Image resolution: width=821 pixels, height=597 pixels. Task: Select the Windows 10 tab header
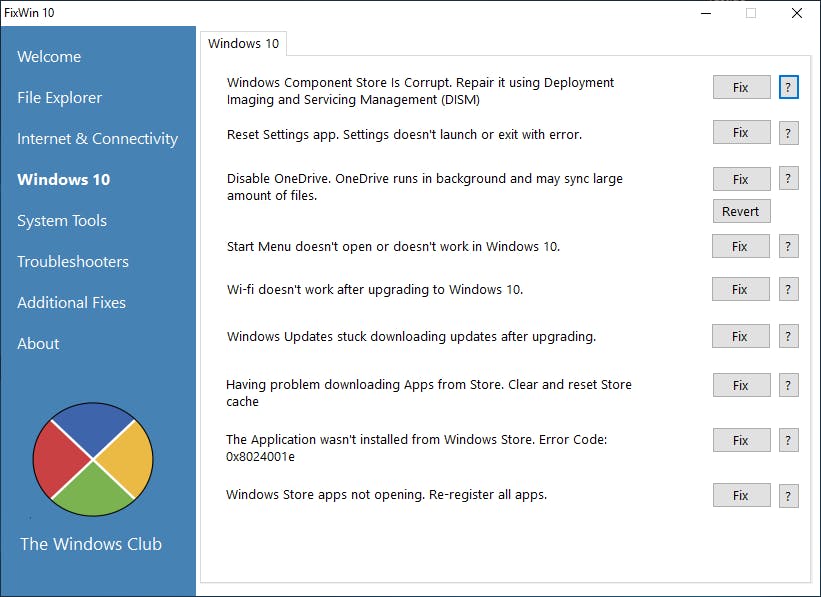pyautogui.click(x=243, y=43)
